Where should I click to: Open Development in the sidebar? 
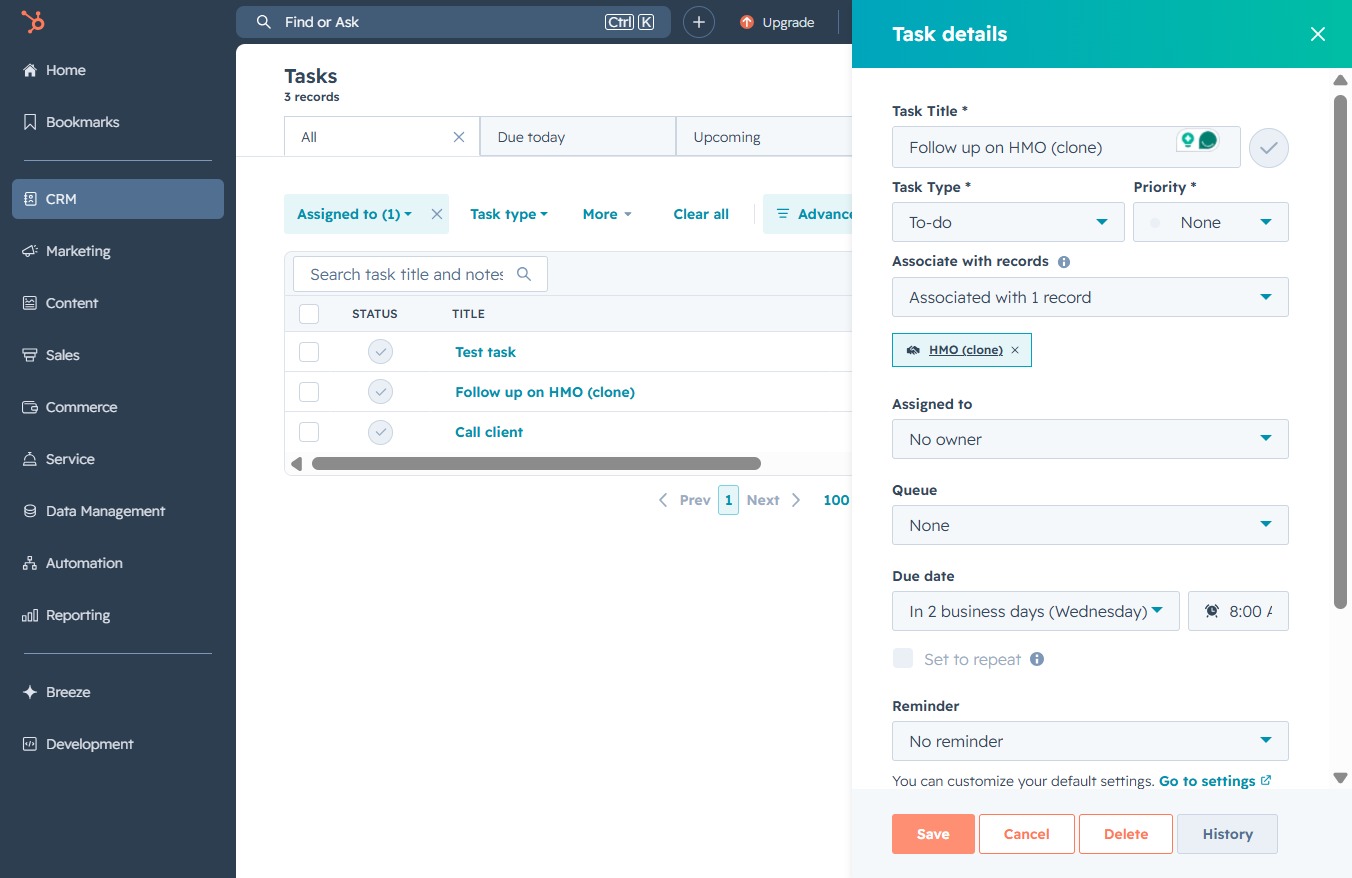coord(89,744)
